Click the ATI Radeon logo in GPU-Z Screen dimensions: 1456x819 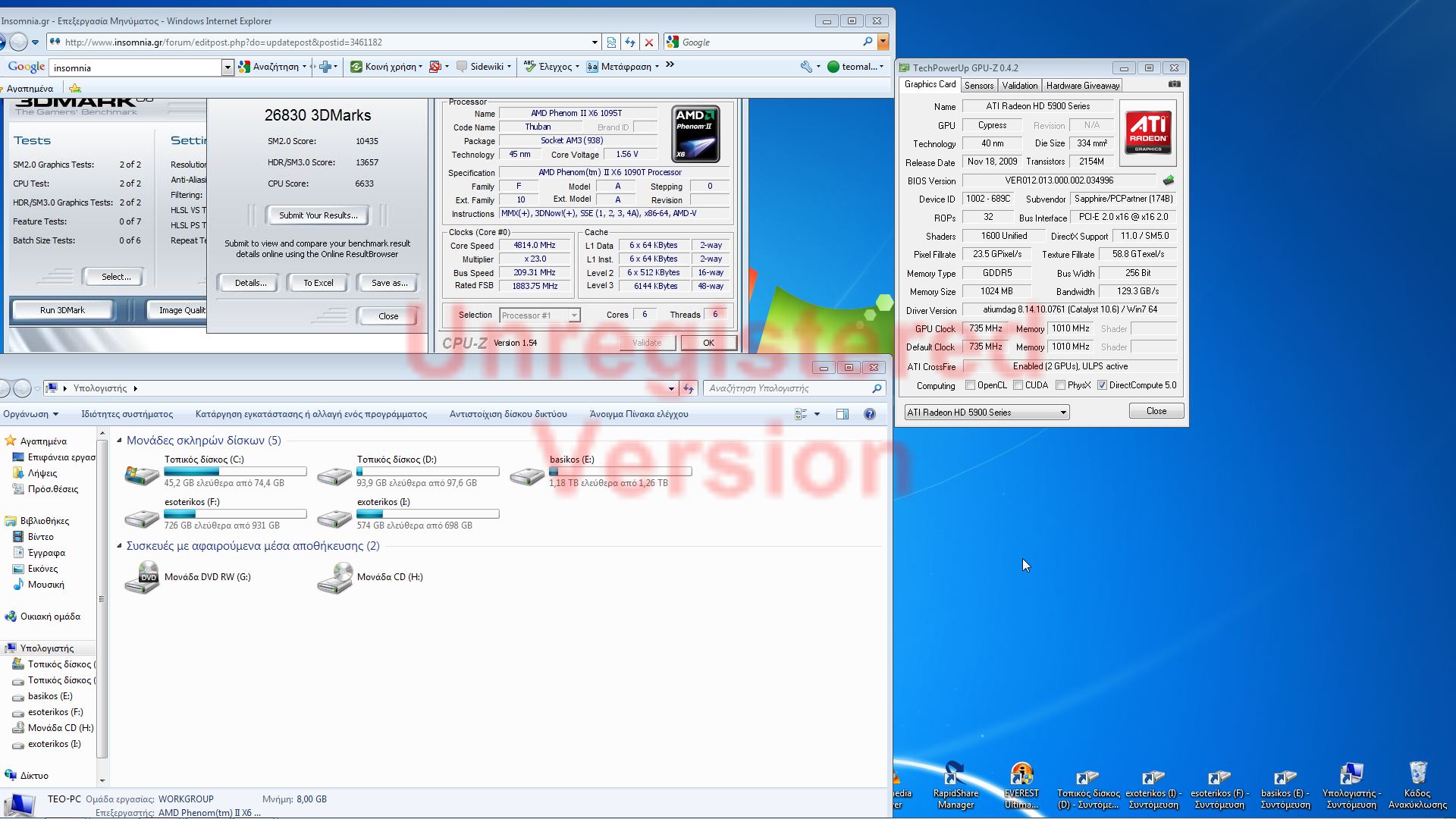1147,133
